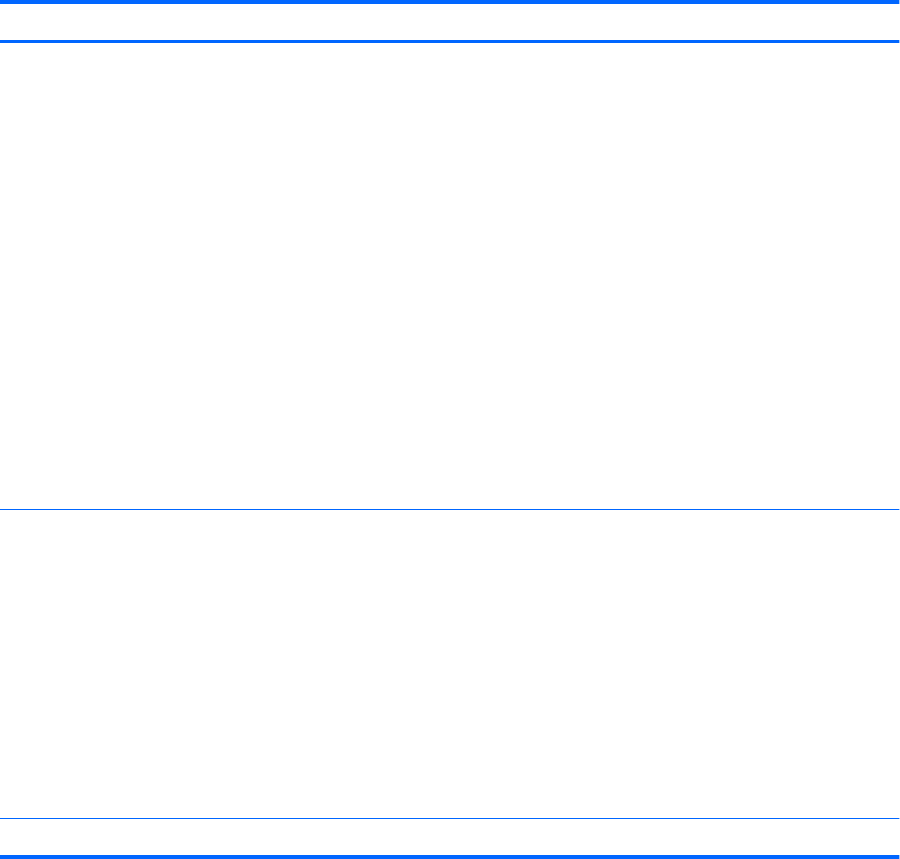Viewport: 900px width, 859px height.
Task: Click the right edge of the medium empty row
Action: click(894, 665)
